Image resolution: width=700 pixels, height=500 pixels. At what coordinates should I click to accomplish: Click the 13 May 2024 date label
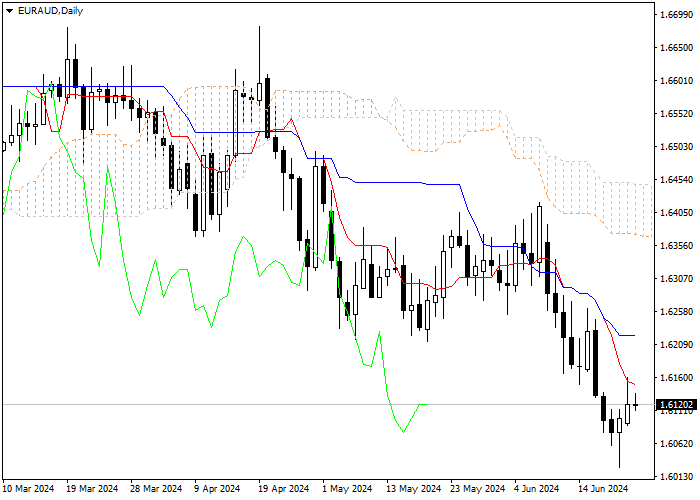(x=414, y=489)
